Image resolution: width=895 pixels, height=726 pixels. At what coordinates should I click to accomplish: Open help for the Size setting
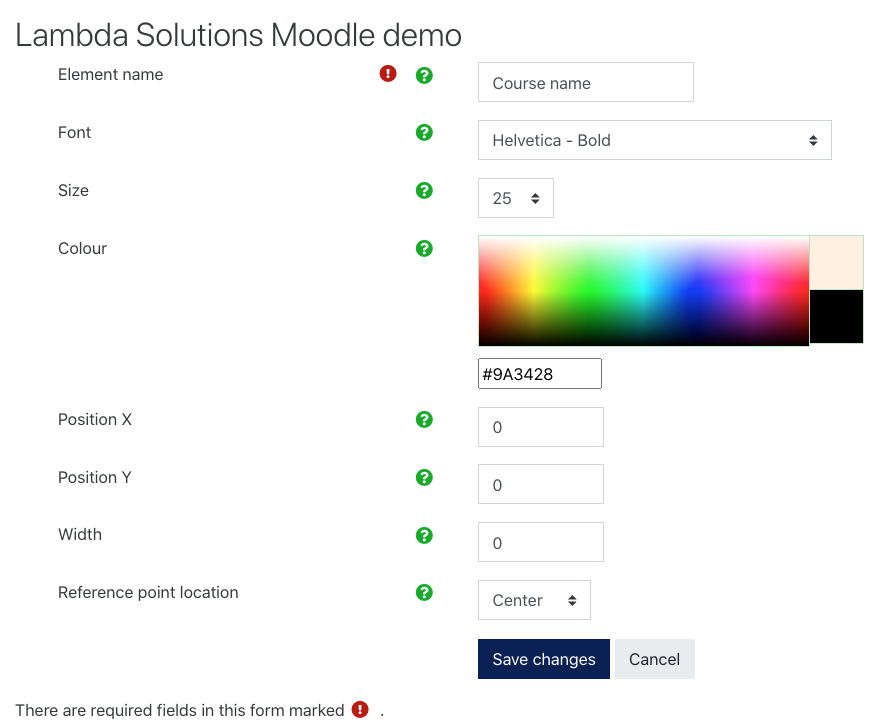(424, 190)
